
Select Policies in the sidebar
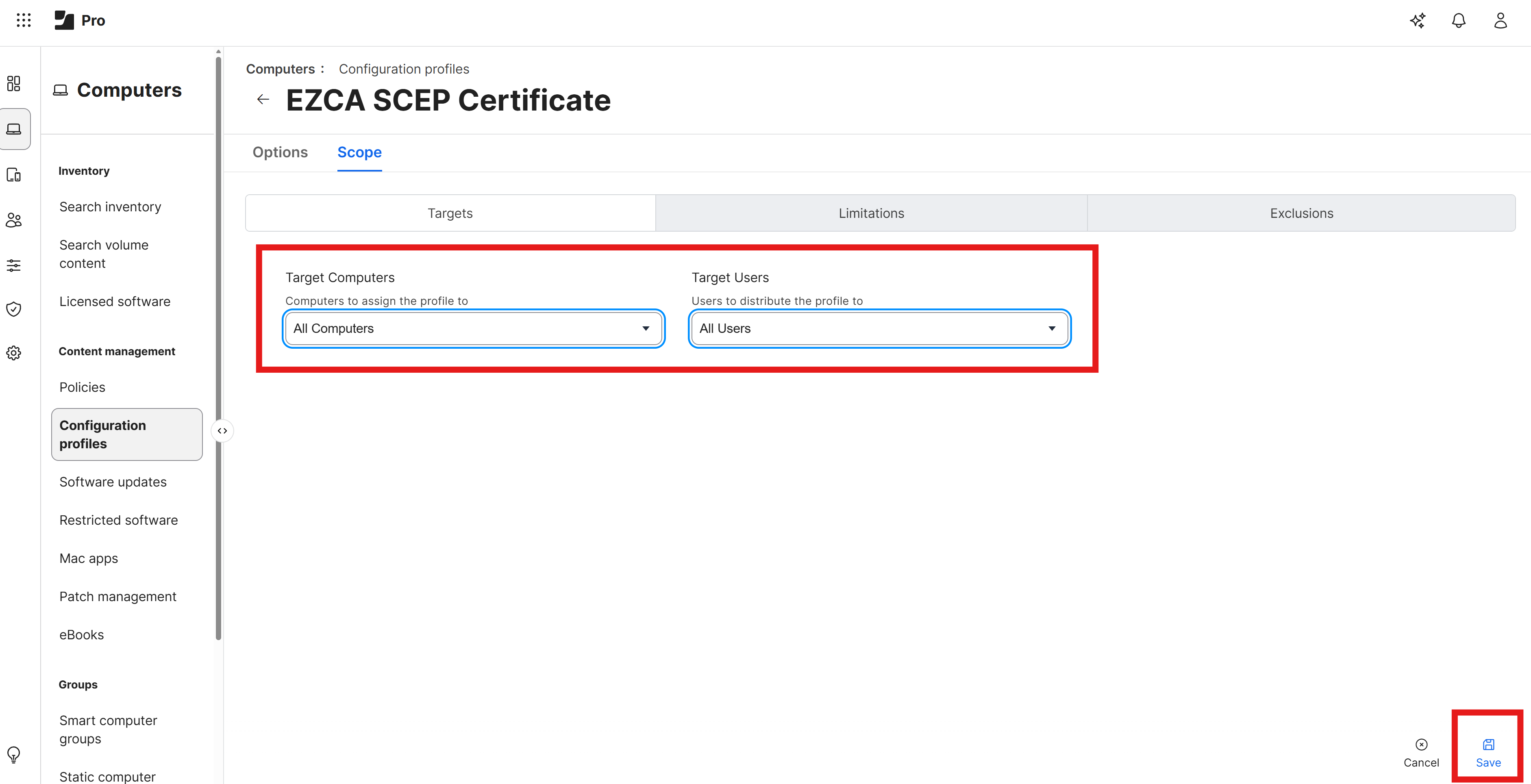click(82, 387)
